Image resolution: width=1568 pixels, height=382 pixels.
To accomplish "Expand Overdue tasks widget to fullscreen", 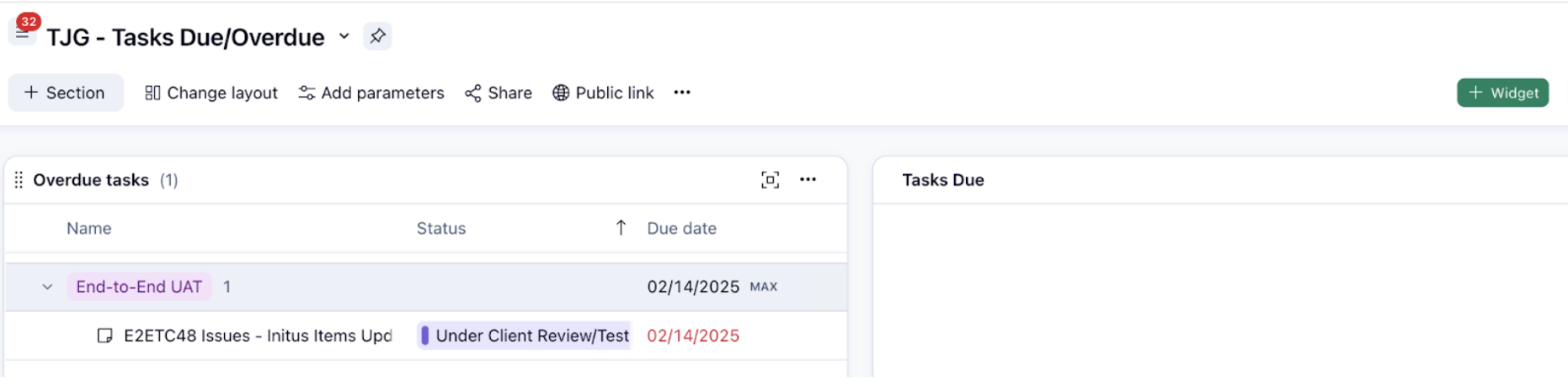I will pos(770,179).
